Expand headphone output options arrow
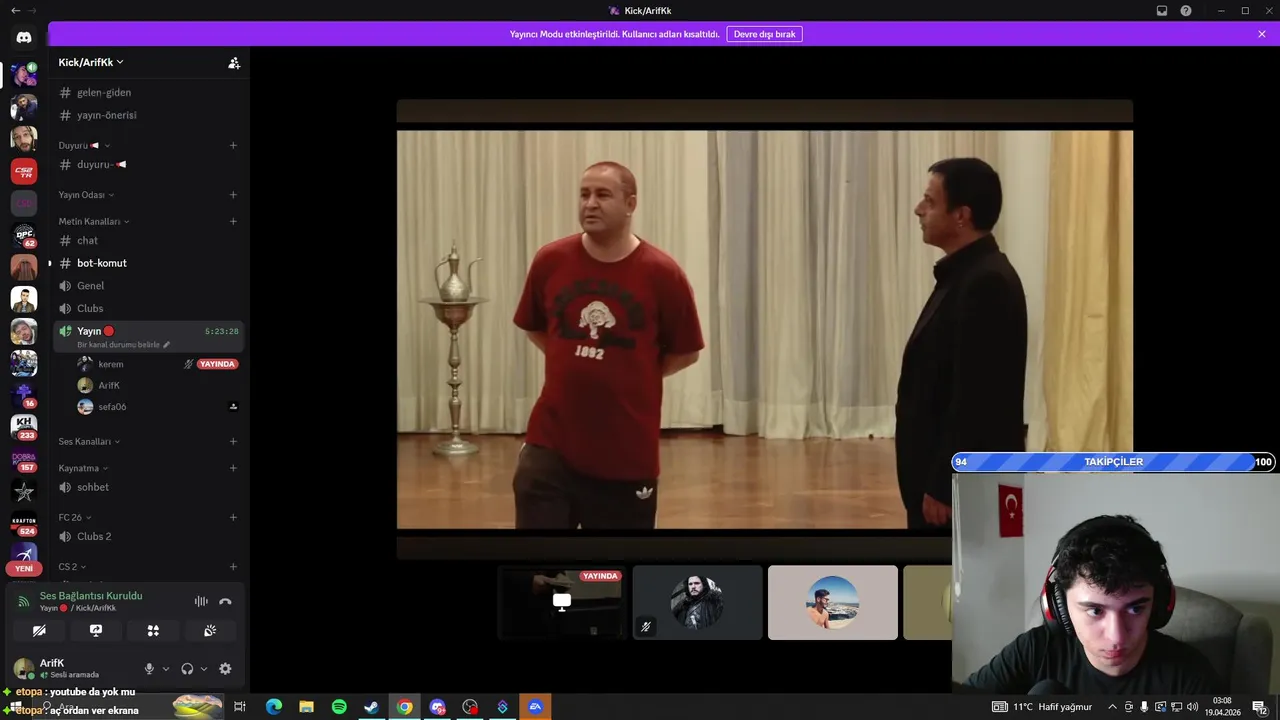Image resolution: width=1280 pixels, height=720 pixels. [203, 669]
